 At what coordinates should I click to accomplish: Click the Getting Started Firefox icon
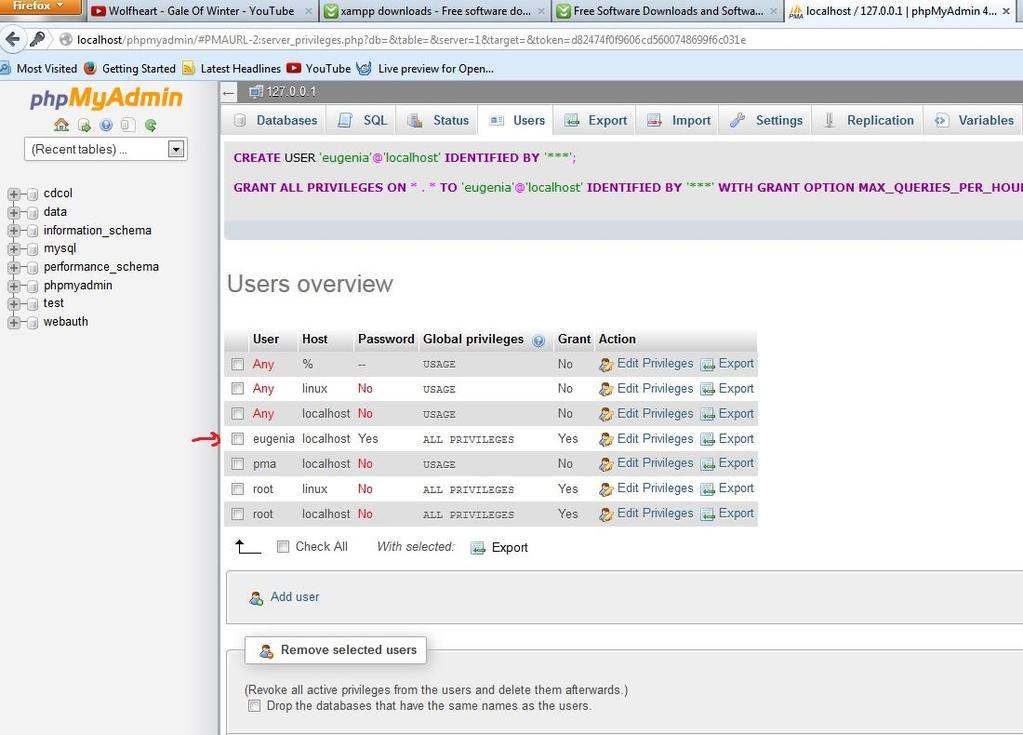click(x=90, y=68)
